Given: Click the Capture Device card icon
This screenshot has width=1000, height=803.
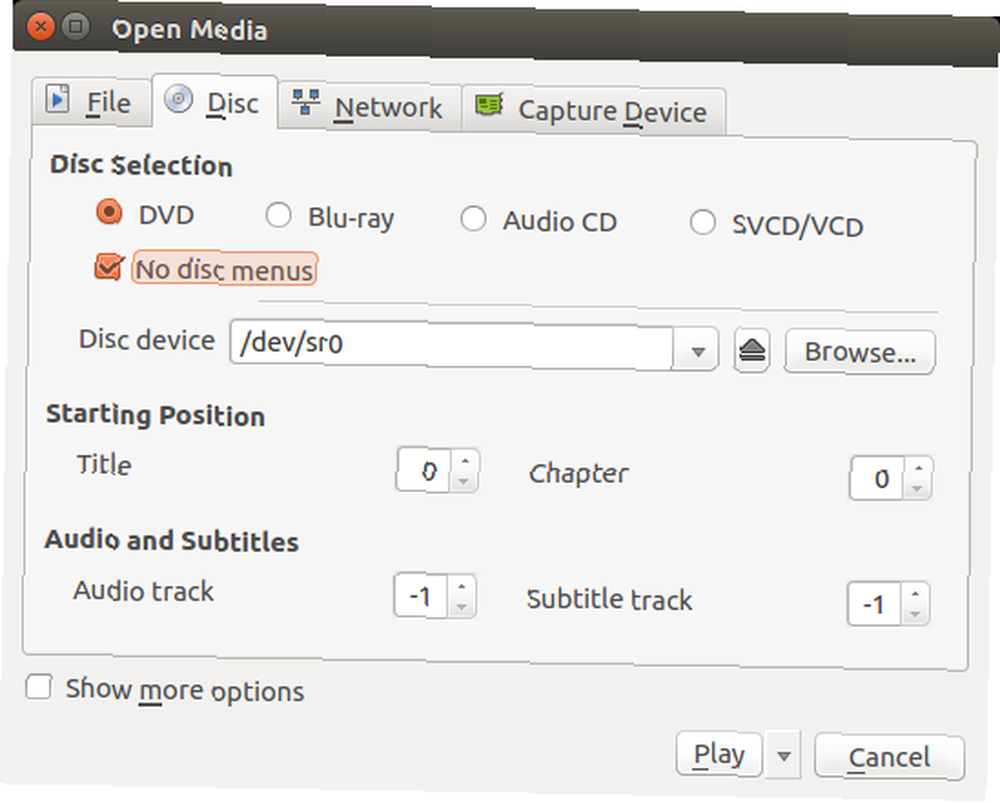Looking at the screenshot, I should [489, 105].
